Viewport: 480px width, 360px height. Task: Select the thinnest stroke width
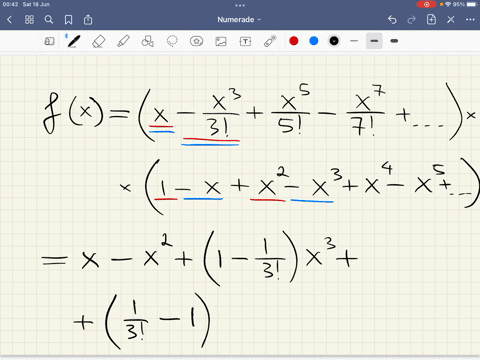[354, 41]
